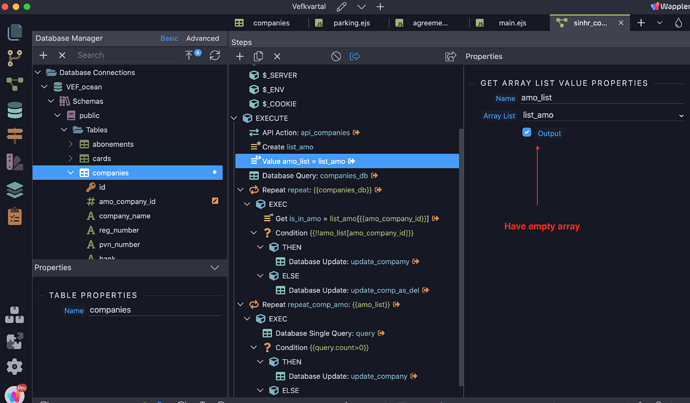Viewport: 690px width, 403px height.
Task: Open the Server Connect workflow sidebar icon
Action: click(x=15, y=84)
